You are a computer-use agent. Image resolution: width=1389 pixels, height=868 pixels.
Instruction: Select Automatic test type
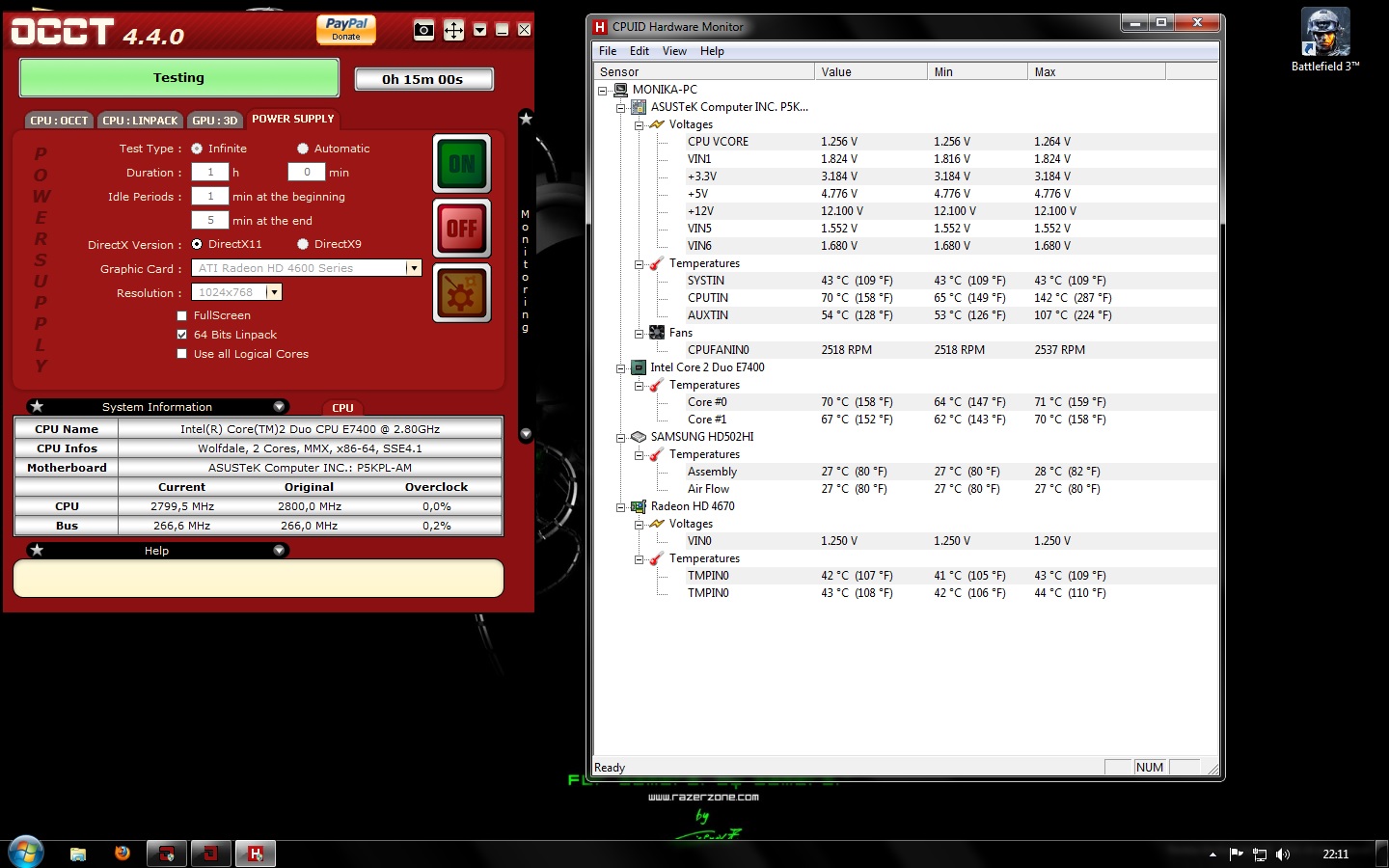pos(303,149)
